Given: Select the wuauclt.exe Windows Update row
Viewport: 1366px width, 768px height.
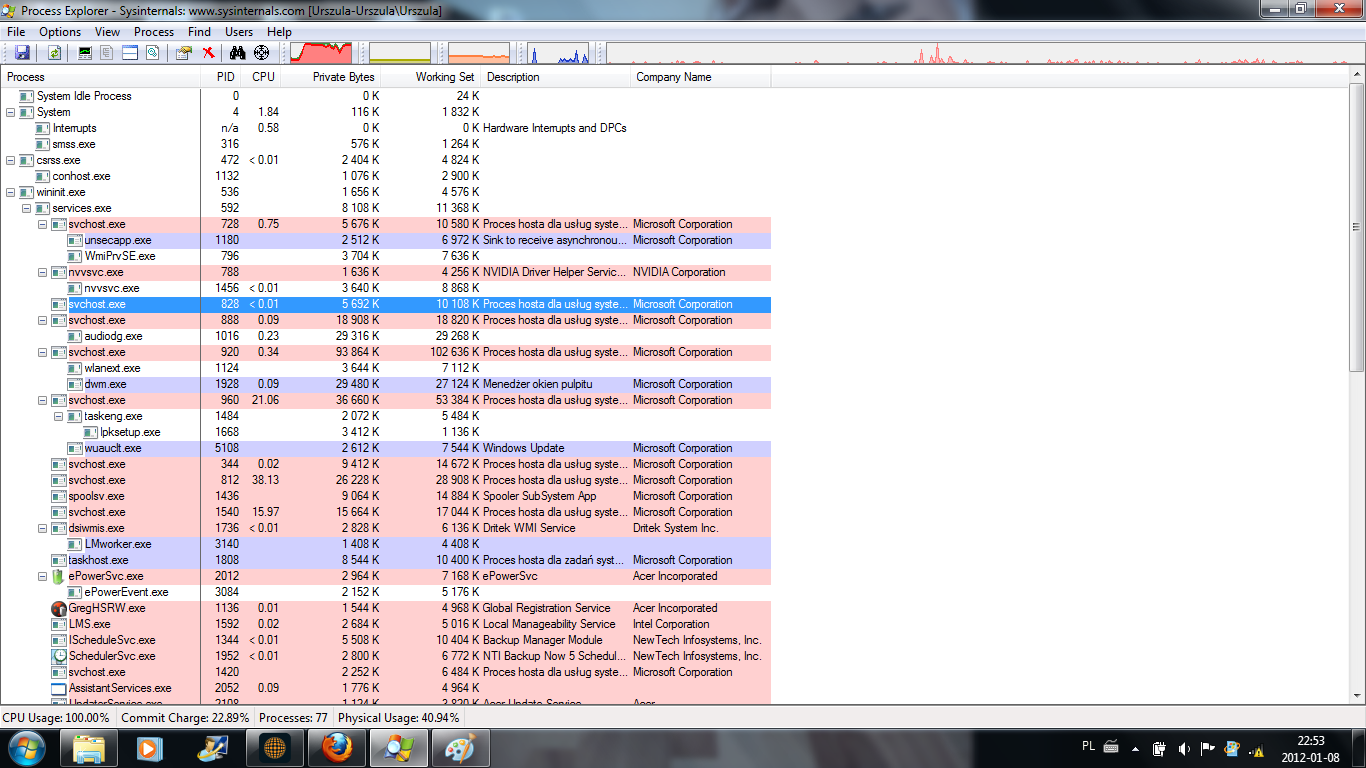Looking at the screenshot, I should pyautogui.click(x=386, y=448).
